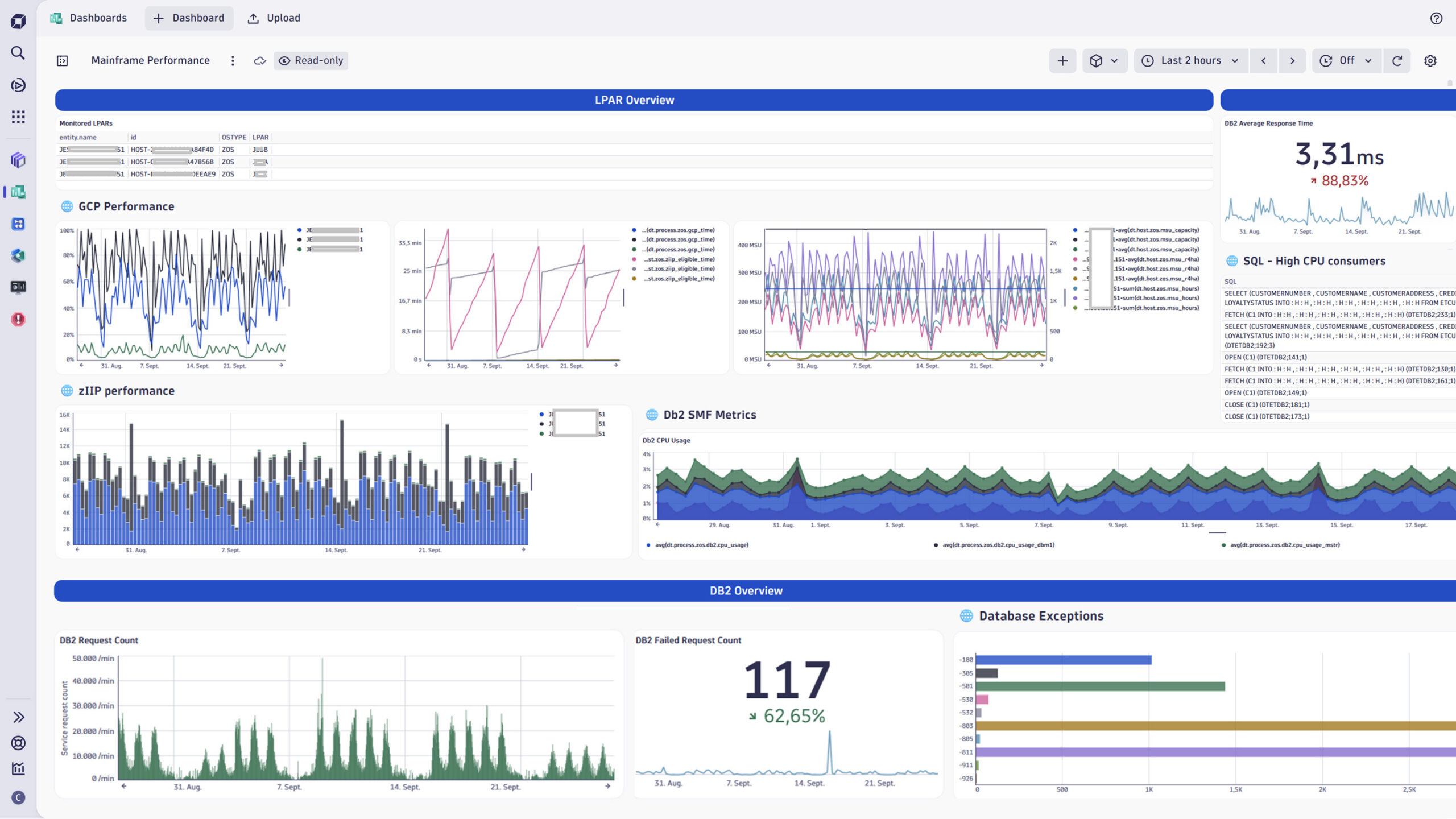1456x819 pixels.
Task: Click the avg db2 cpu_usage legend swatch
Action: pyautogui.click(x=648, y=545)
